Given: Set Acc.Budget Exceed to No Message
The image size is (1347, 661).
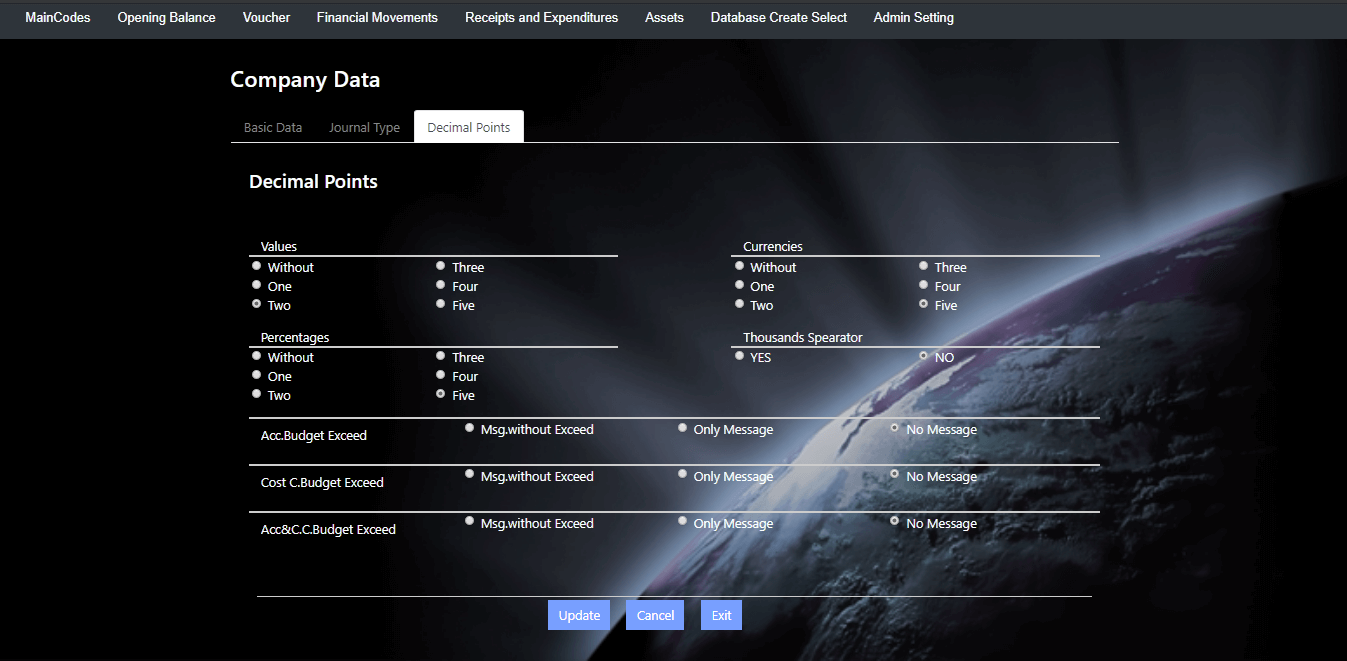Looking at the screenshot, I should (896, 428).
